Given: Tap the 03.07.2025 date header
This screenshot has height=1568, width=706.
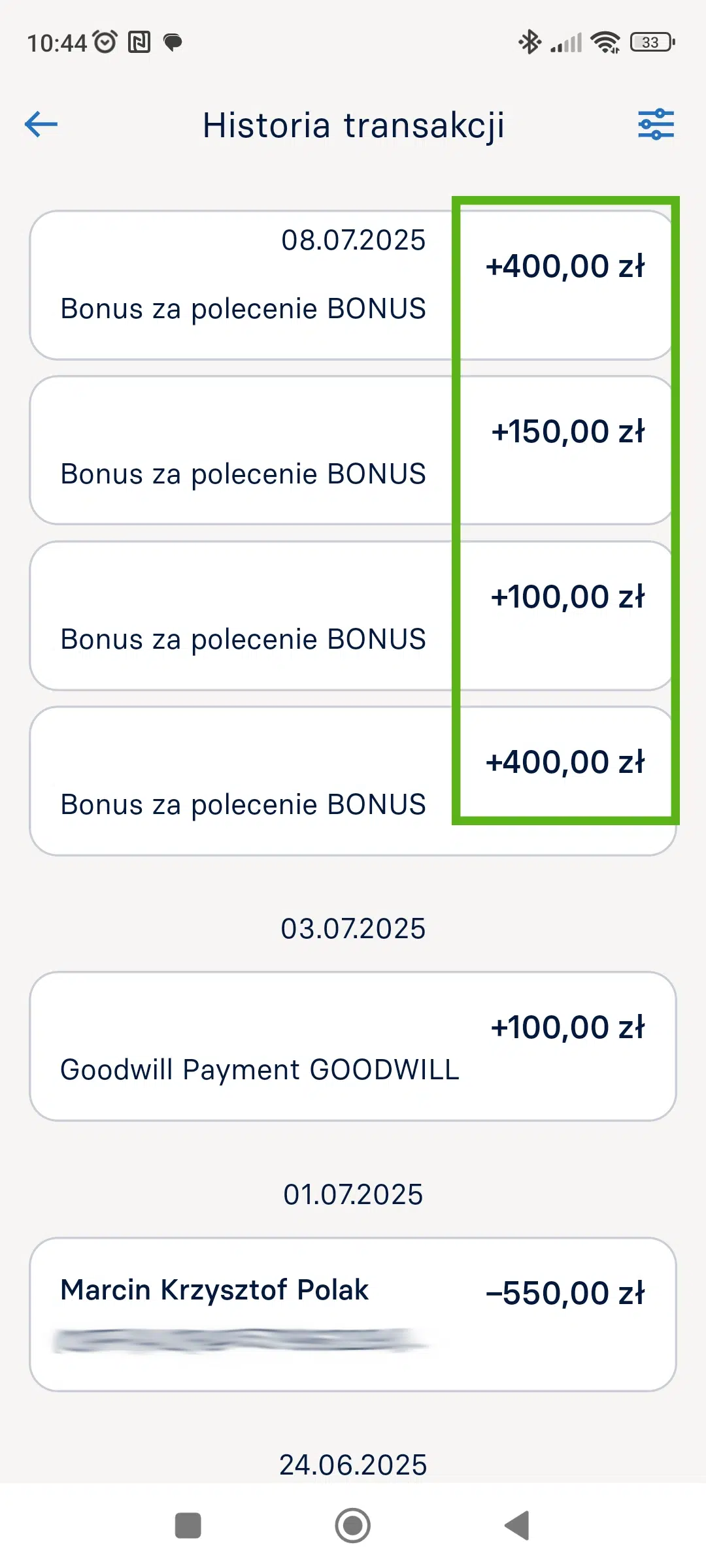Looking at the screenshot, I should pos(353,928).
